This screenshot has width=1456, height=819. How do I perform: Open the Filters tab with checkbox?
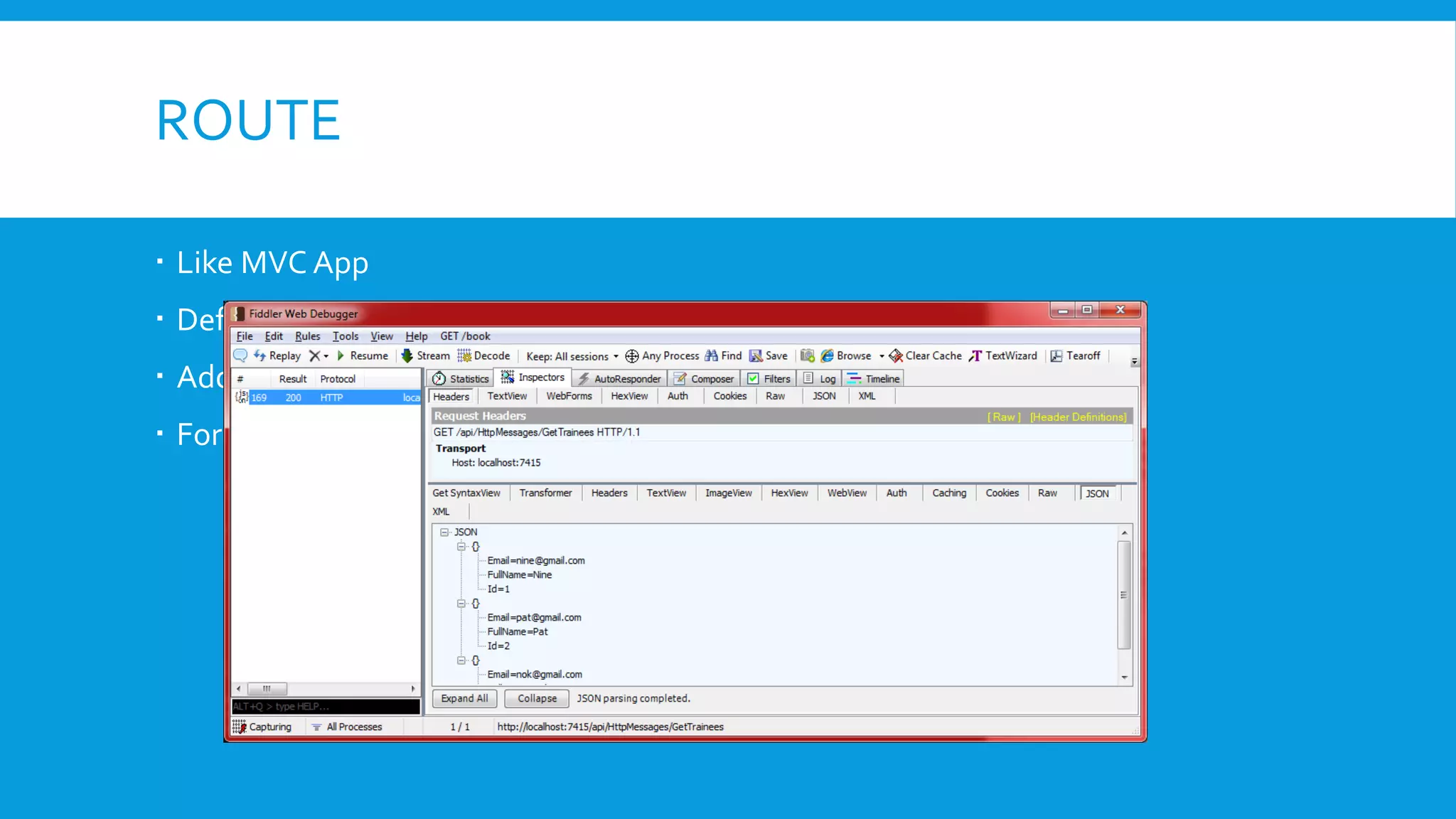(769, 379)
